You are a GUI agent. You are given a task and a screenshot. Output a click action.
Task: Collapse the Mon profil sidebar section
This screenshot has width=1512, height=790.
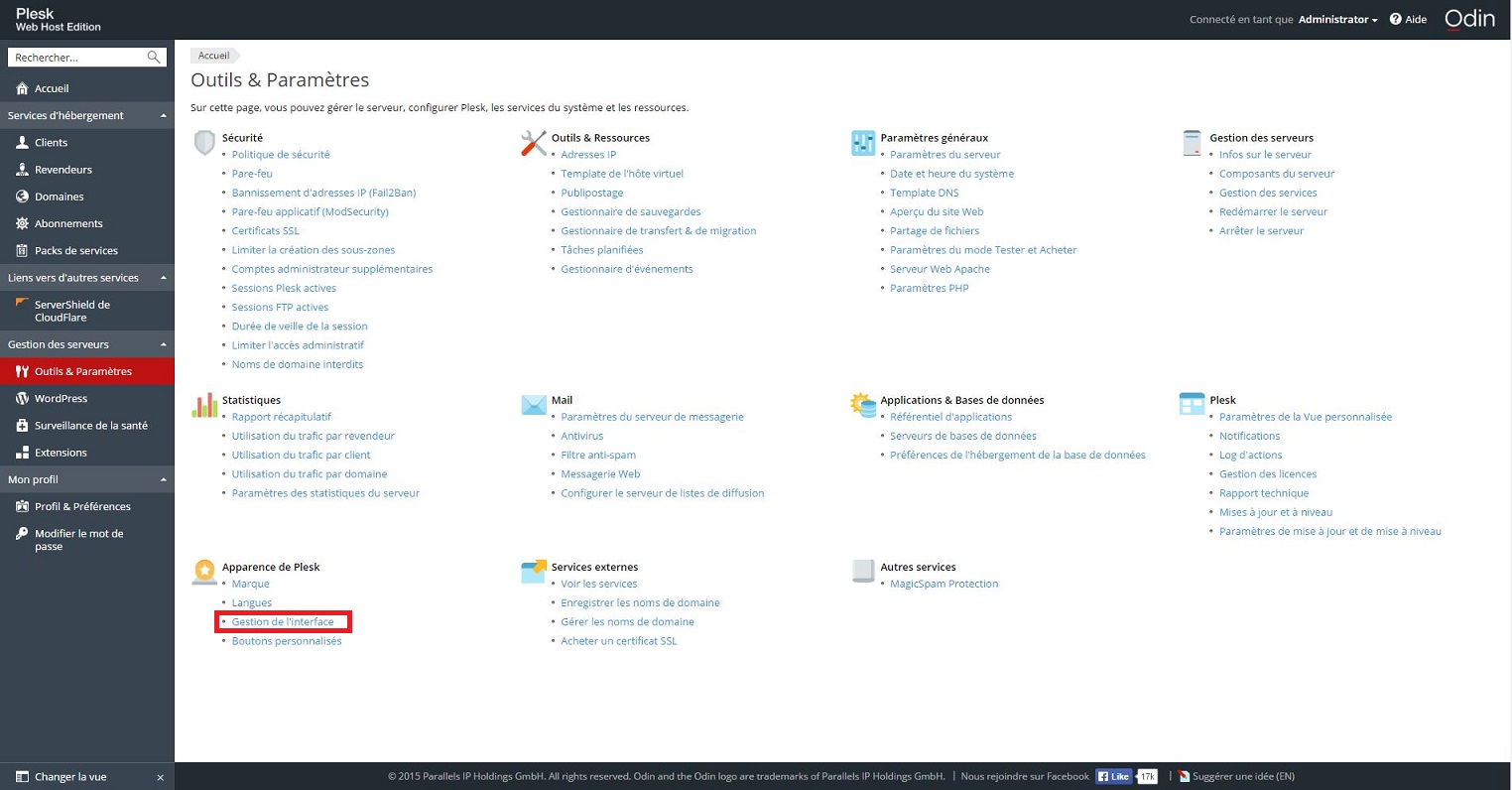164,480
